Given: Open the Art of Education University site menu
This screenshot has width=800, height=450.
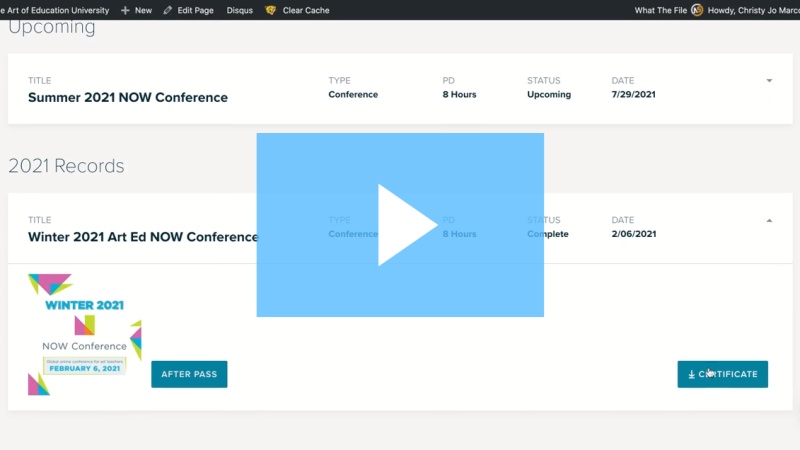Looking at the screenshot, I should click(x=55, y=10).
